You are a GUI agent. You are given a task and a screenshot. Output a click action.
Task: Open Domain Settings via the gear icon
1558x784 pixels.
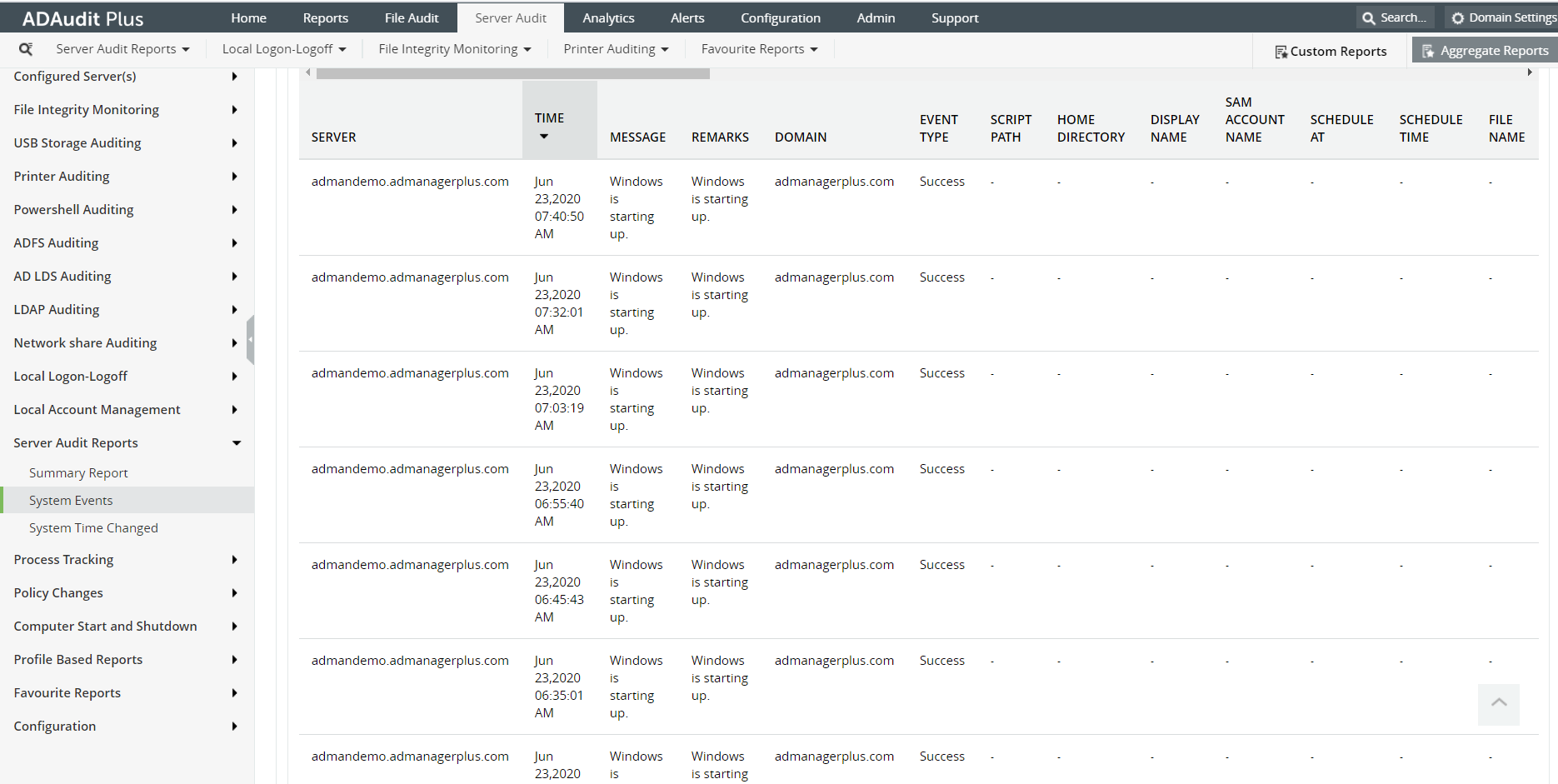pos(1458,17)
